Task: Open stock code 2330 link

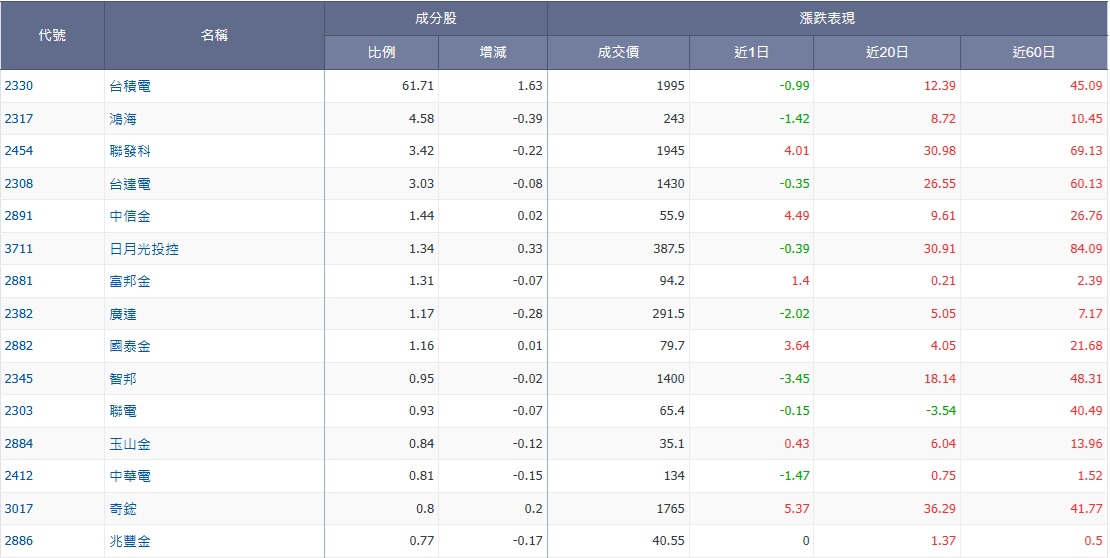Action: (18, 86)
